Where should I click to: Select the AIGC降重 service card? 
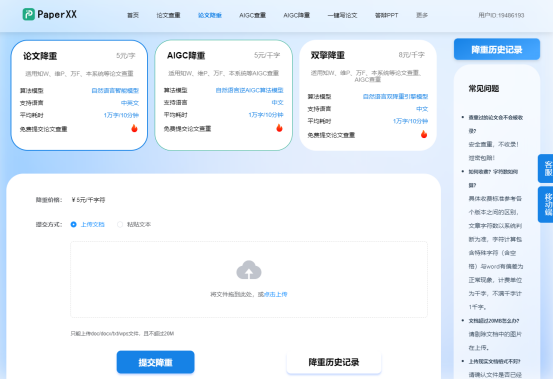click(x=224, y=95)
